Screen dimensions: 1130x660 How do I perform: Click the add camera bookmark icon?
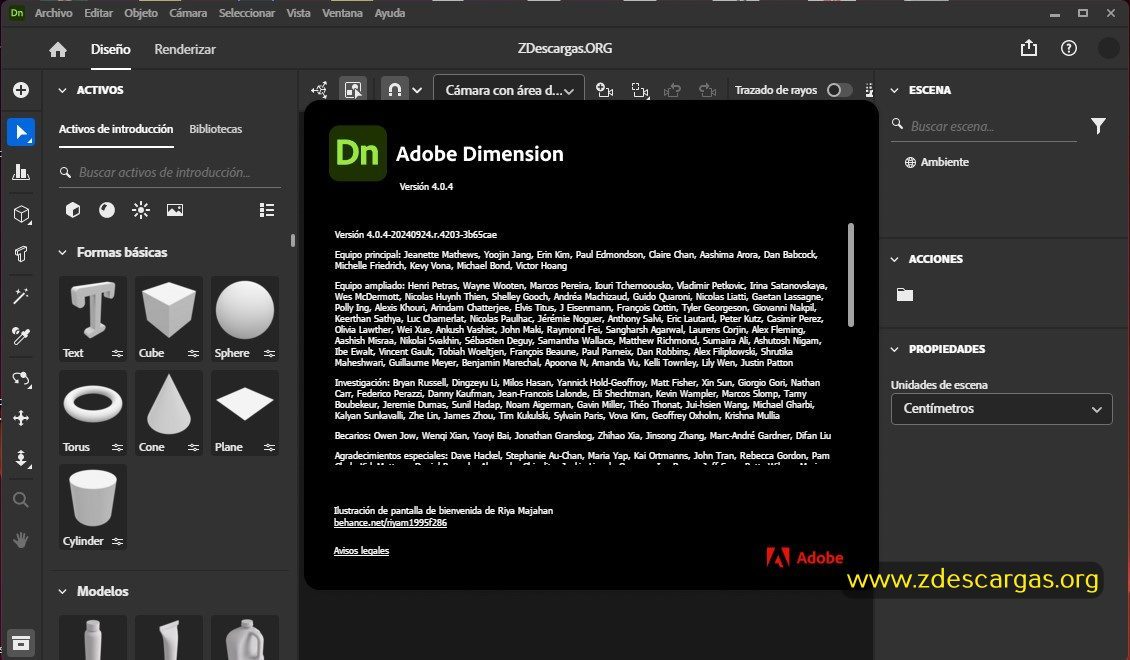pyautogui.click(x=605, y=90)
